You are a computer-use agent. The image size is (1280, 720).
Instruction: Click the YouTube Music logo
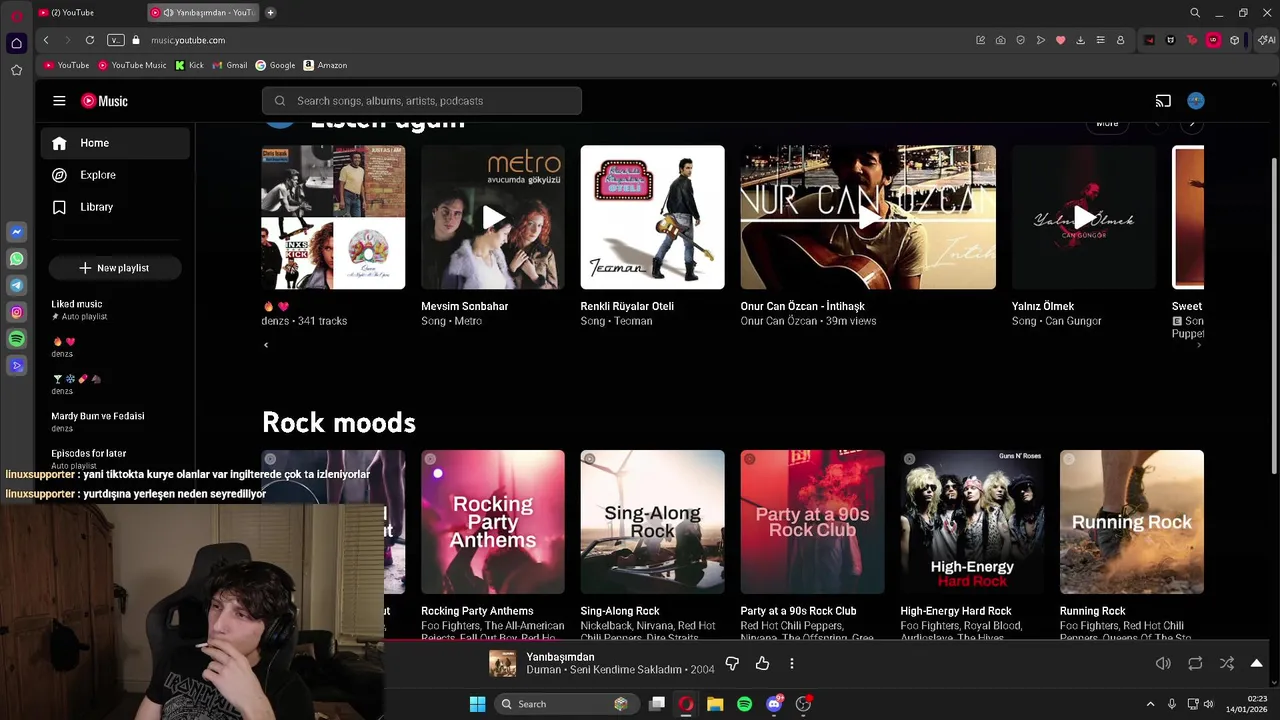(104, 101)
